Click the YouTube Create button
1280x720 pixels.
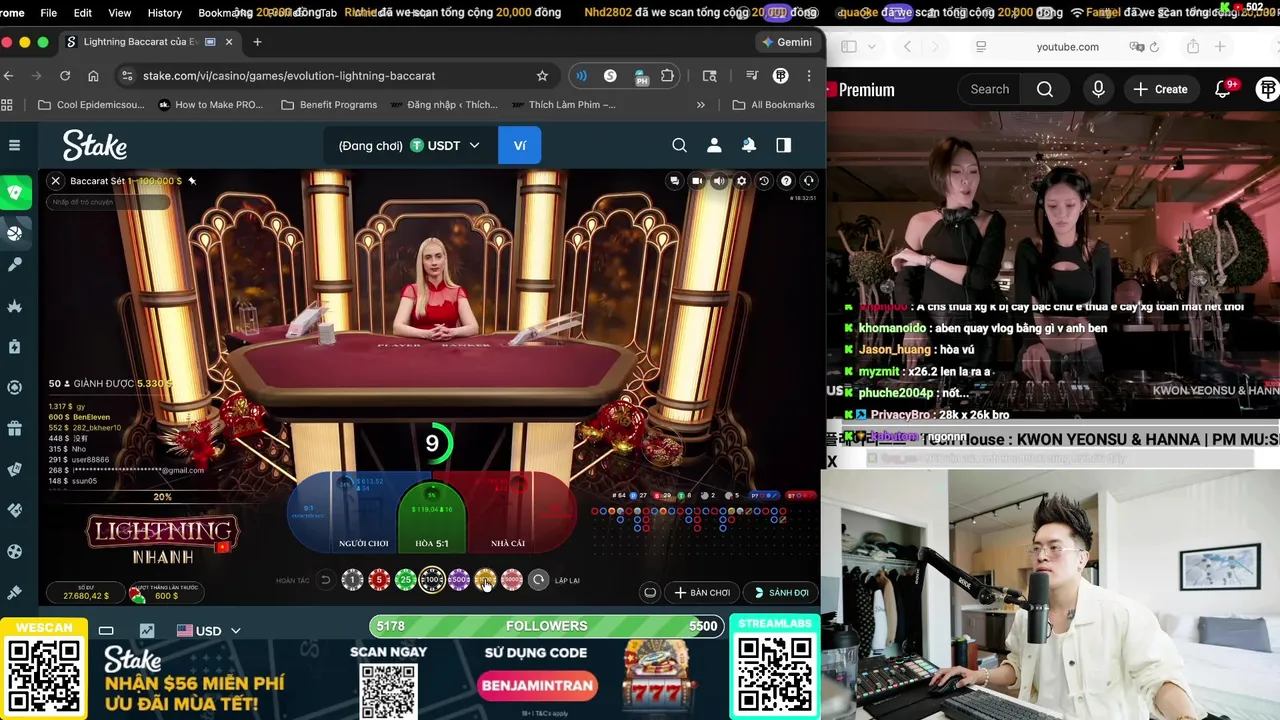point(1160,89)
